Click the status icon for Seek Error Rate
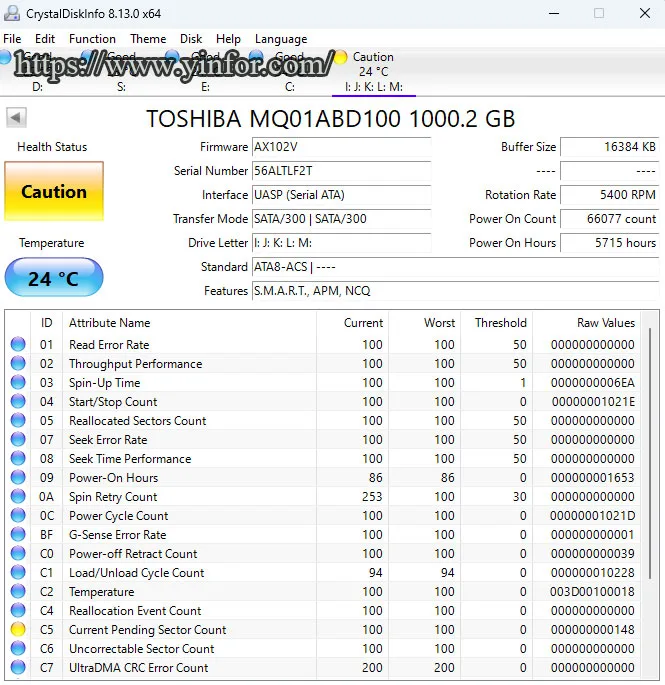The width and height of the screenshot is (665, 685). tap(18, 439)
